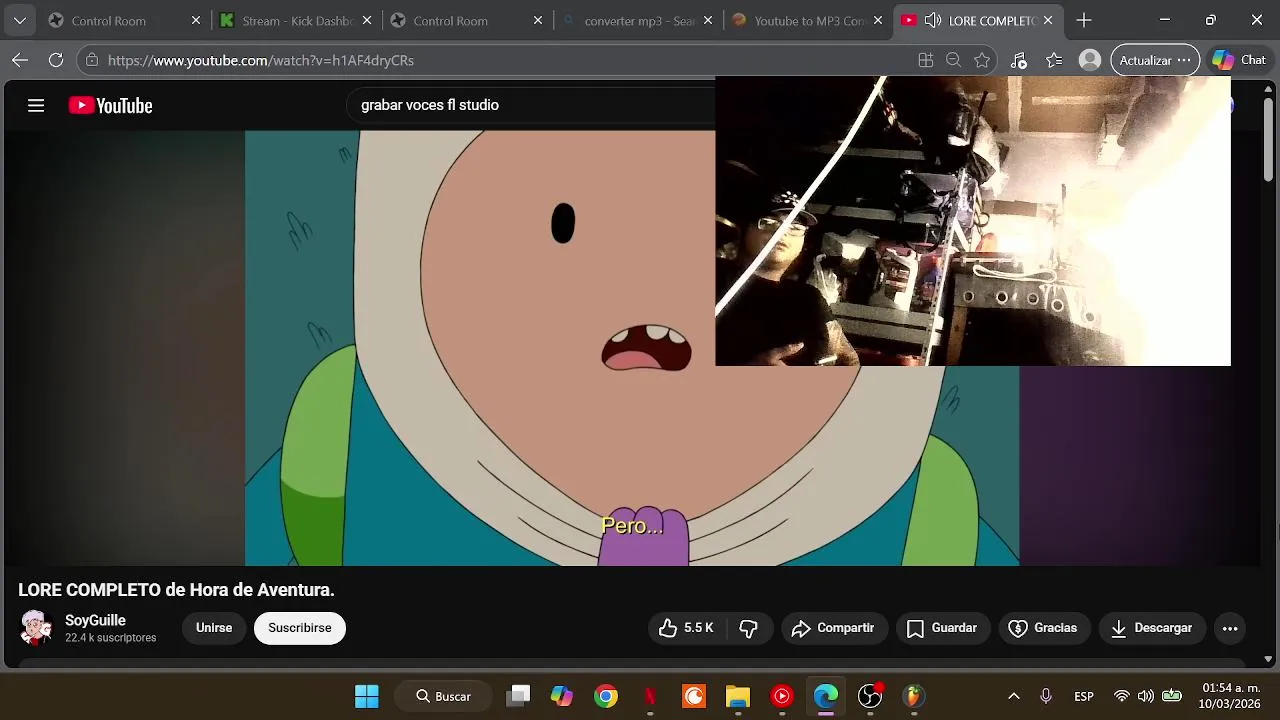Go to the YouTube home logo

tap(110, 105)
